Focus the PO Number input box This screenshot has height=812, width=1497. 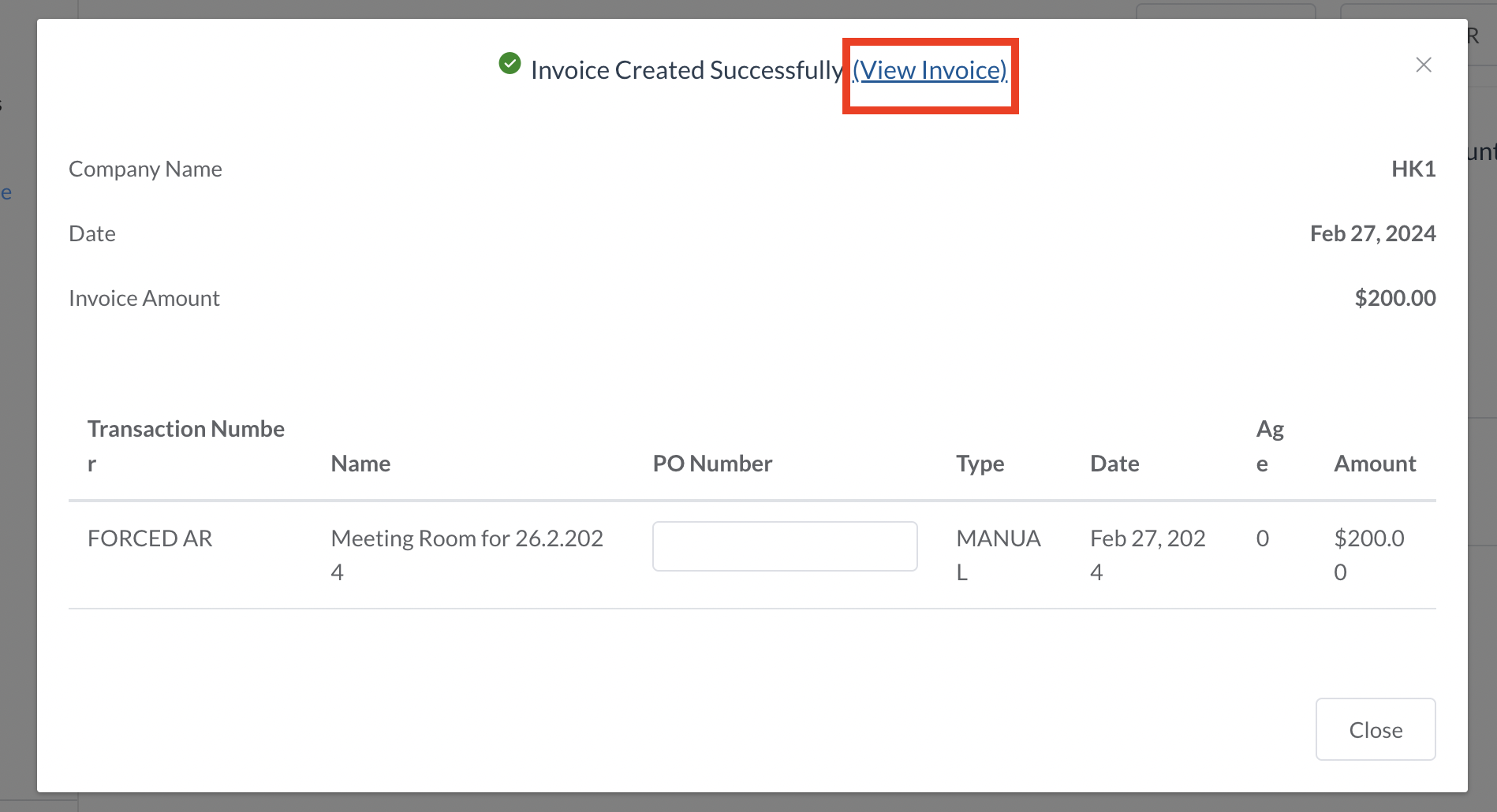pos(784,546)
